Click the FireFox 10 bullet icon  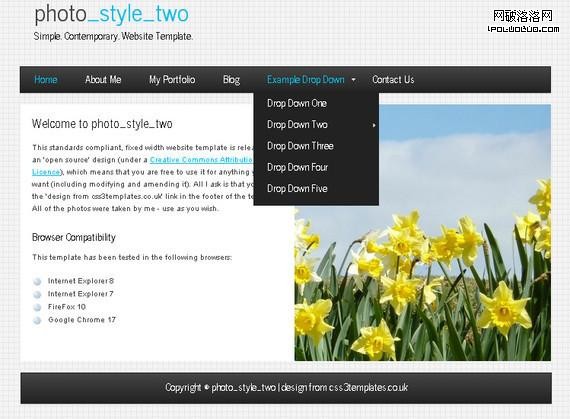click(37, 307)
